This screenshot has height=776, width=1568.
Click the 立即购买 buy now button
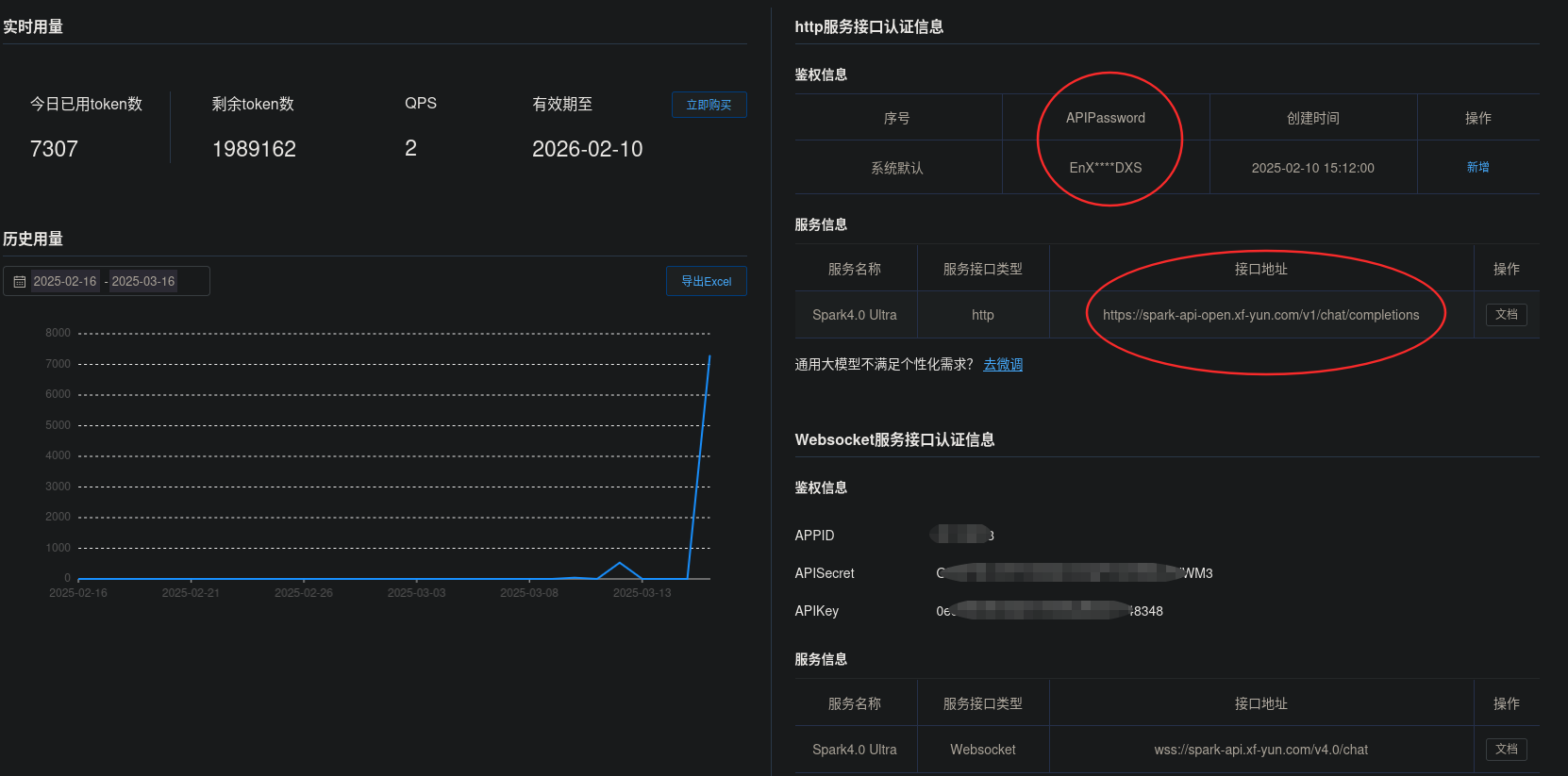[x=709, y=105]
